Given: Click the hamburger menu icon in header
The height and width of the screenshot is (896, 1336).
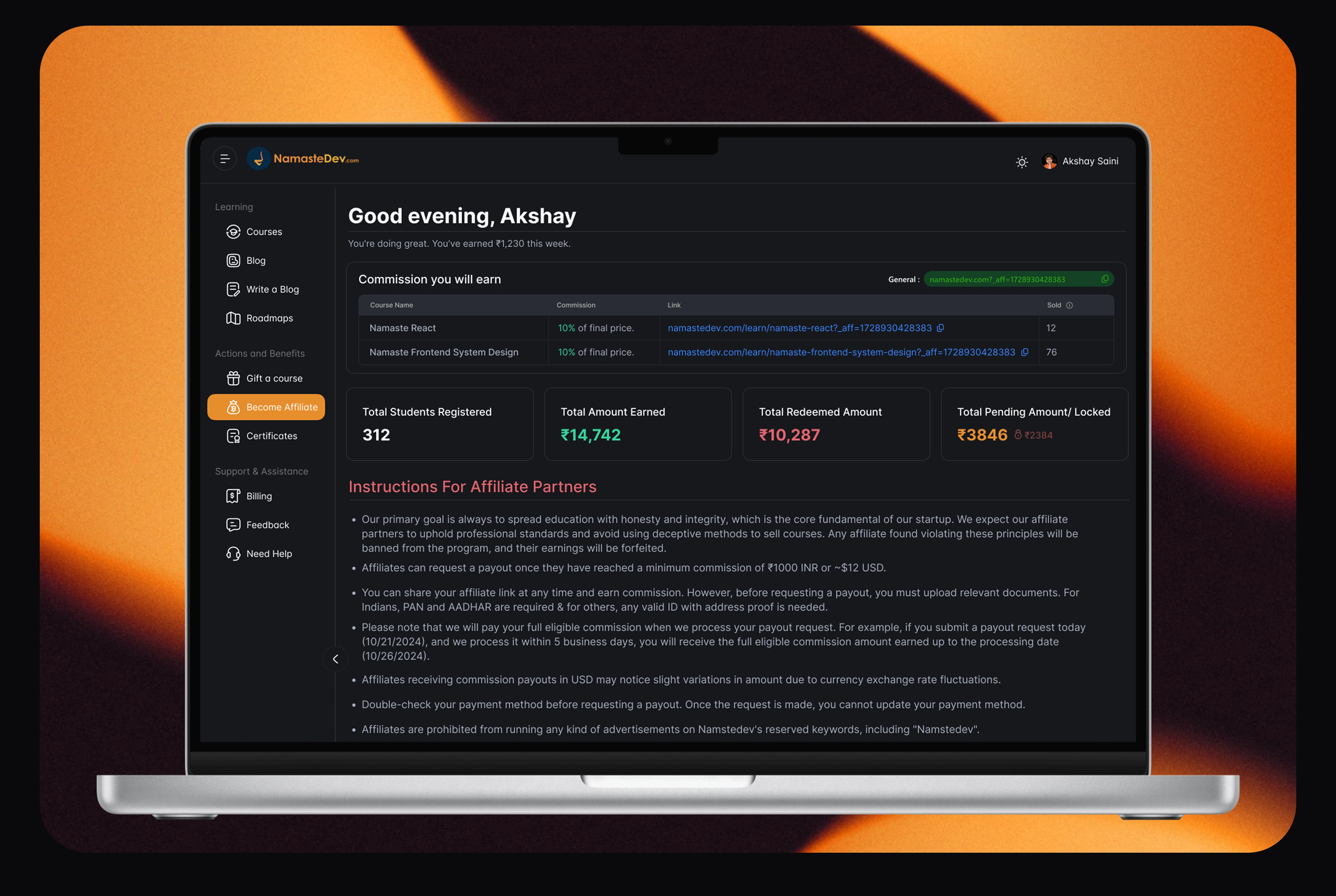Looking at the screenshot, I should tap(224, 159).
